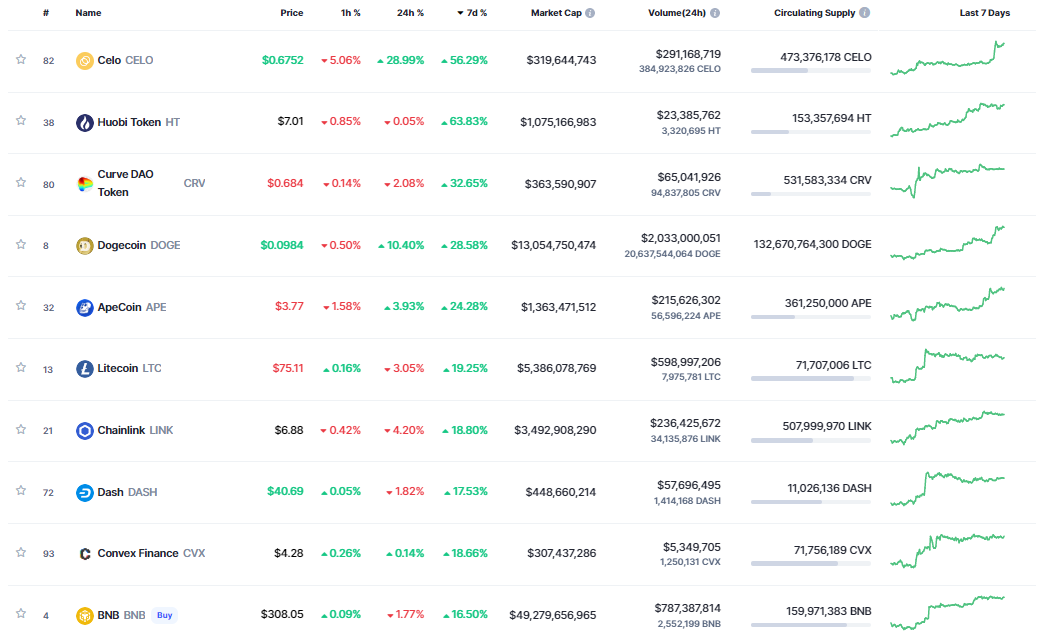Favorite Dogecoin using its star
Screen dimensions: 1051x638
tap(21, 244)
